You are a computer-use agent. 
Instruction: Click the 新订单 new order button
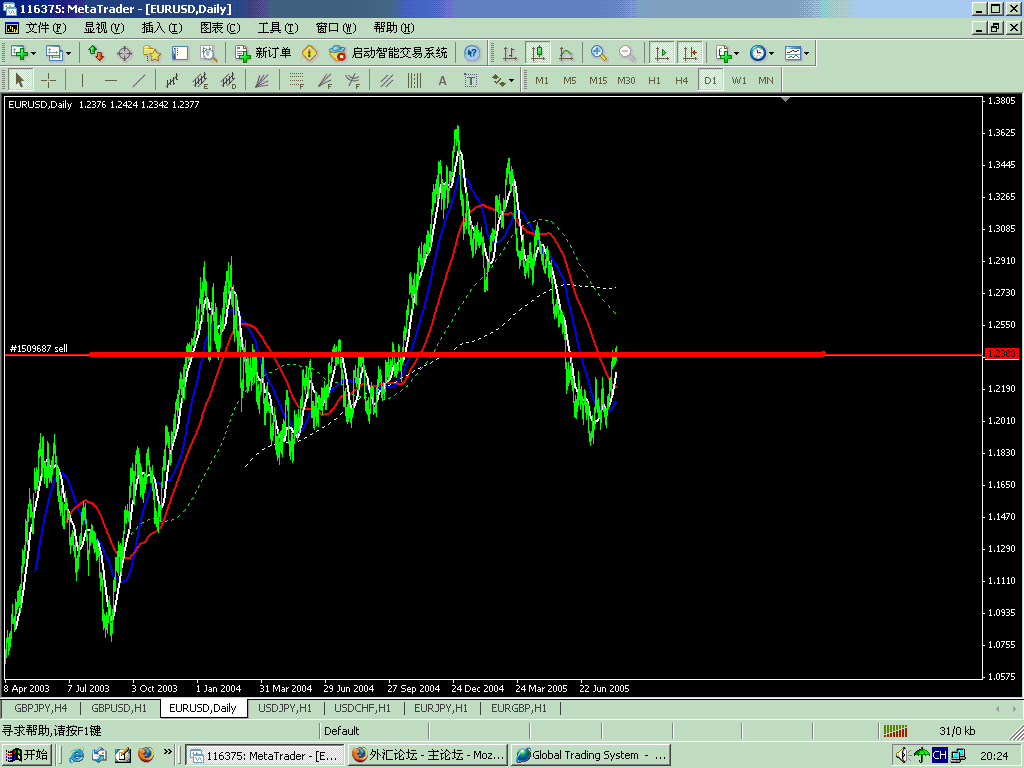click(x=263, y=53)
